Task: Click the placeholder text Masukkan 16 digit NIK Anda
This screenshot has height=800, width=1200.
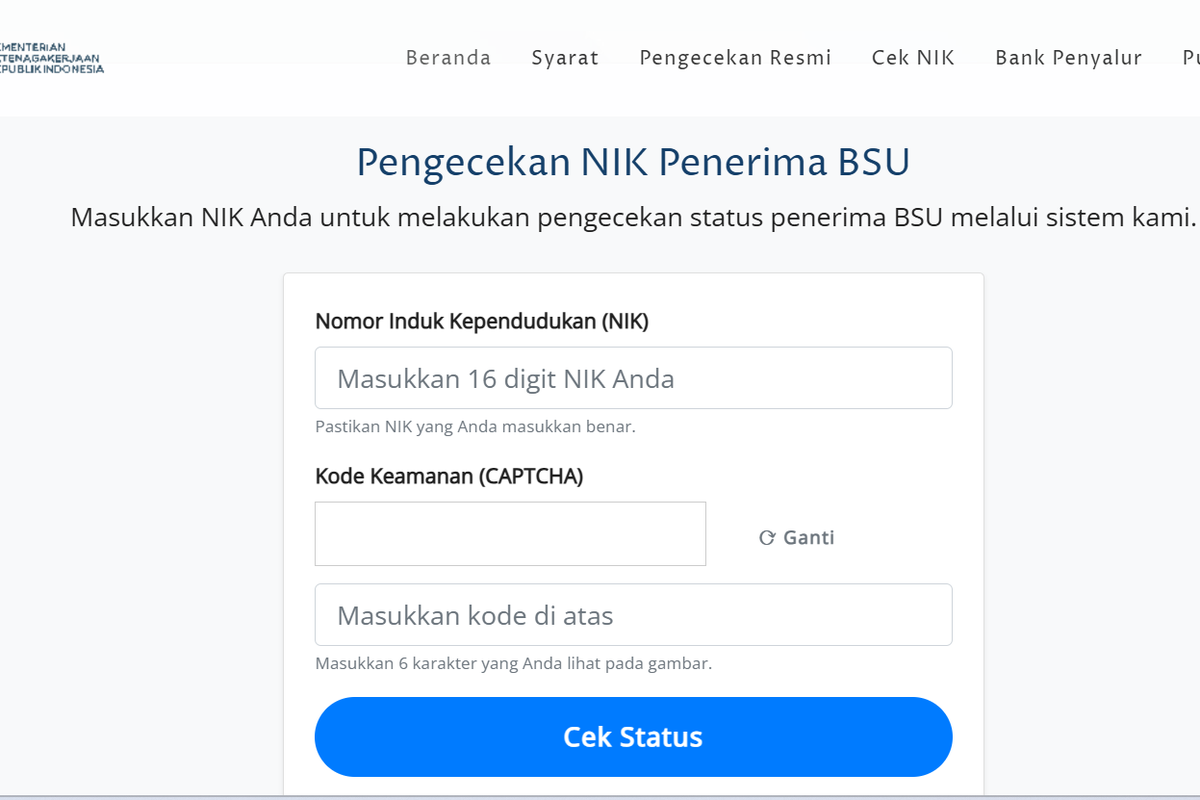Action: click(x=505, y=379)
